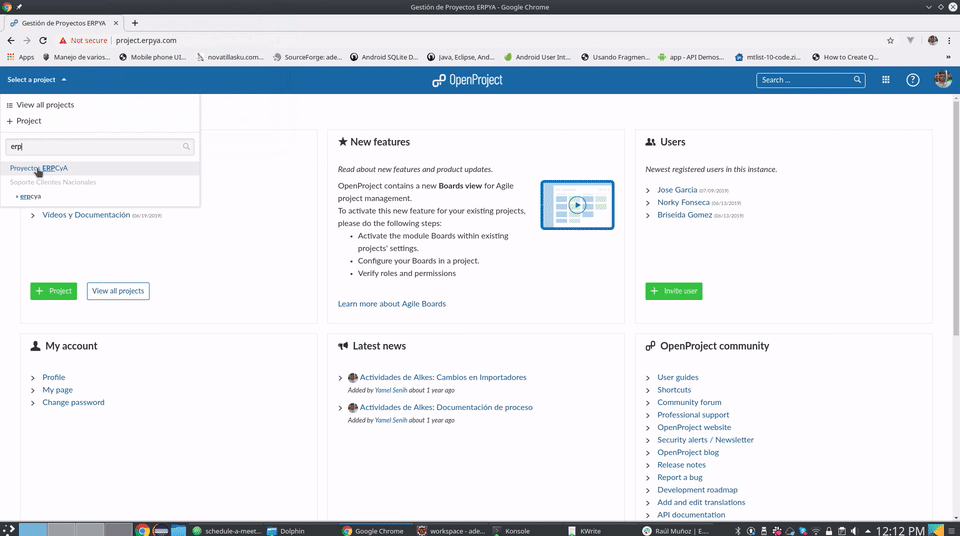Click the volume icon in system tray
The width and height of the screenshot is (960, 536).
(x=854, y=531)
